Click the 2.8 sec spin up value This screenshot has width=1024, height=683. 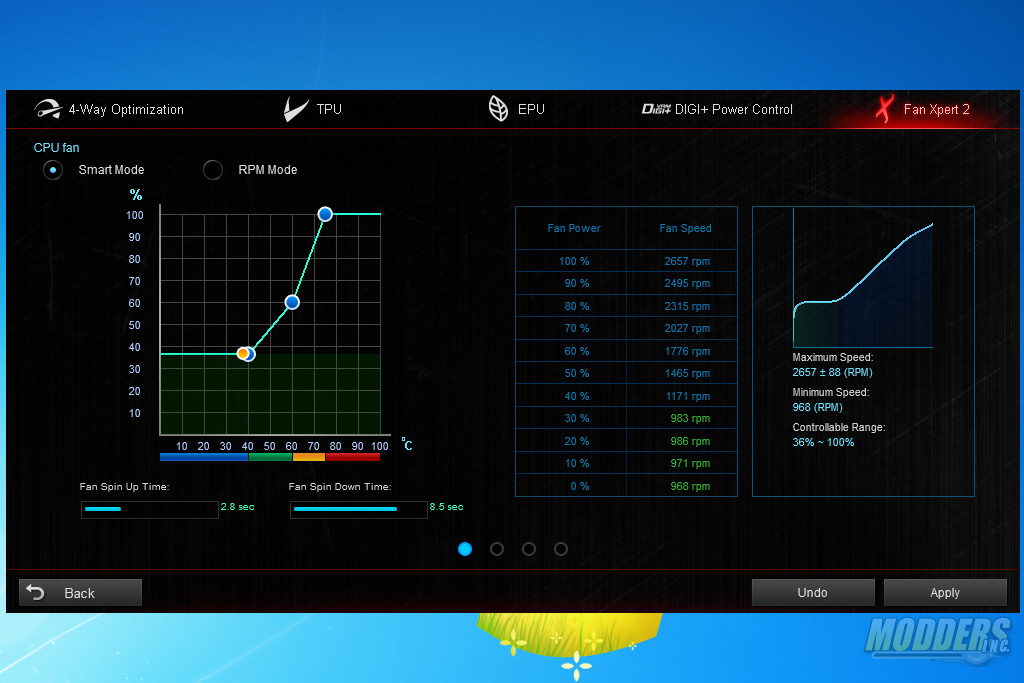tap(237, 507)
